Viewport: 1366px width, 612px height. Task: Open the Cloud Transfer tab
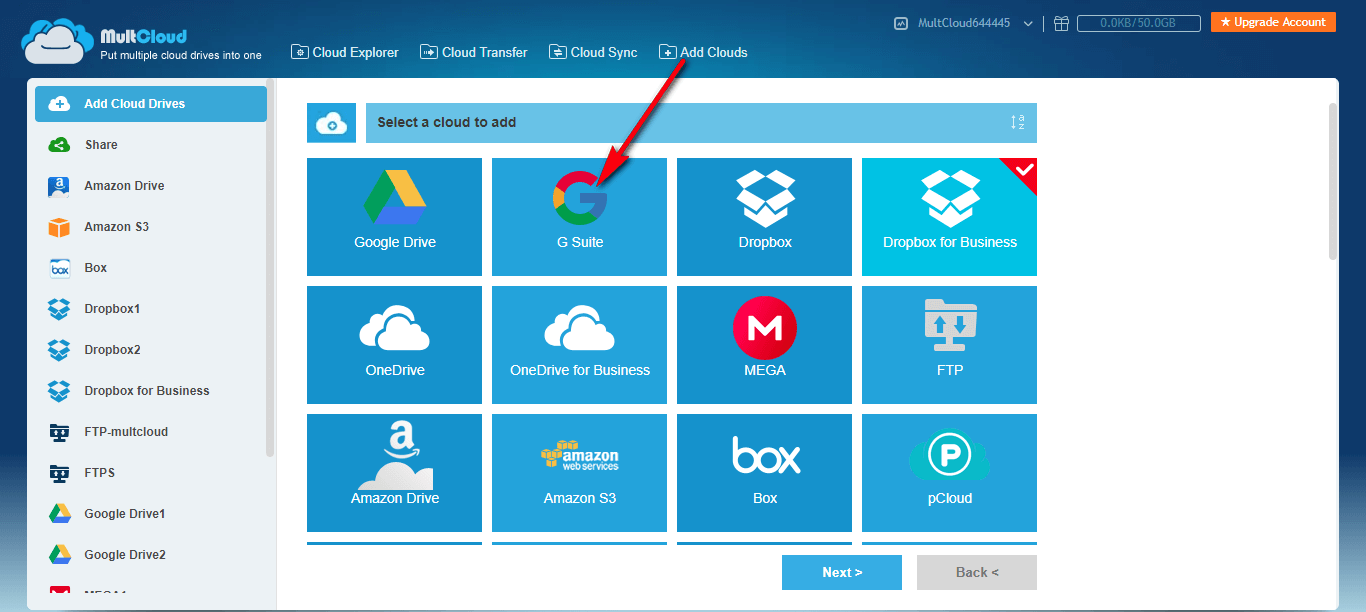(474, 52)
